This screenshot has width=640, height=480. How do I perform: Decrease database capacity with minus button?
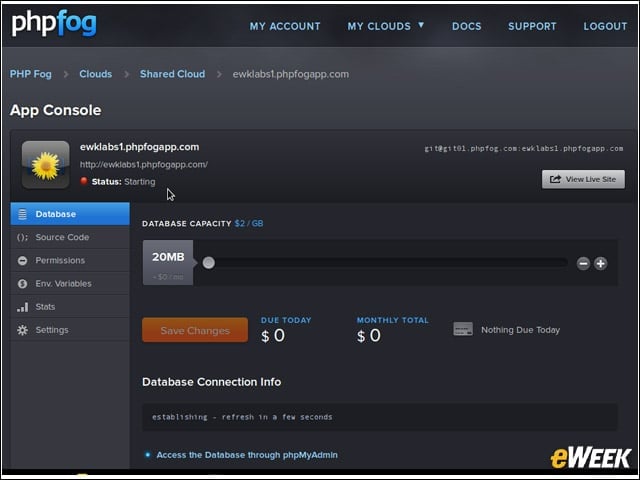583,264
